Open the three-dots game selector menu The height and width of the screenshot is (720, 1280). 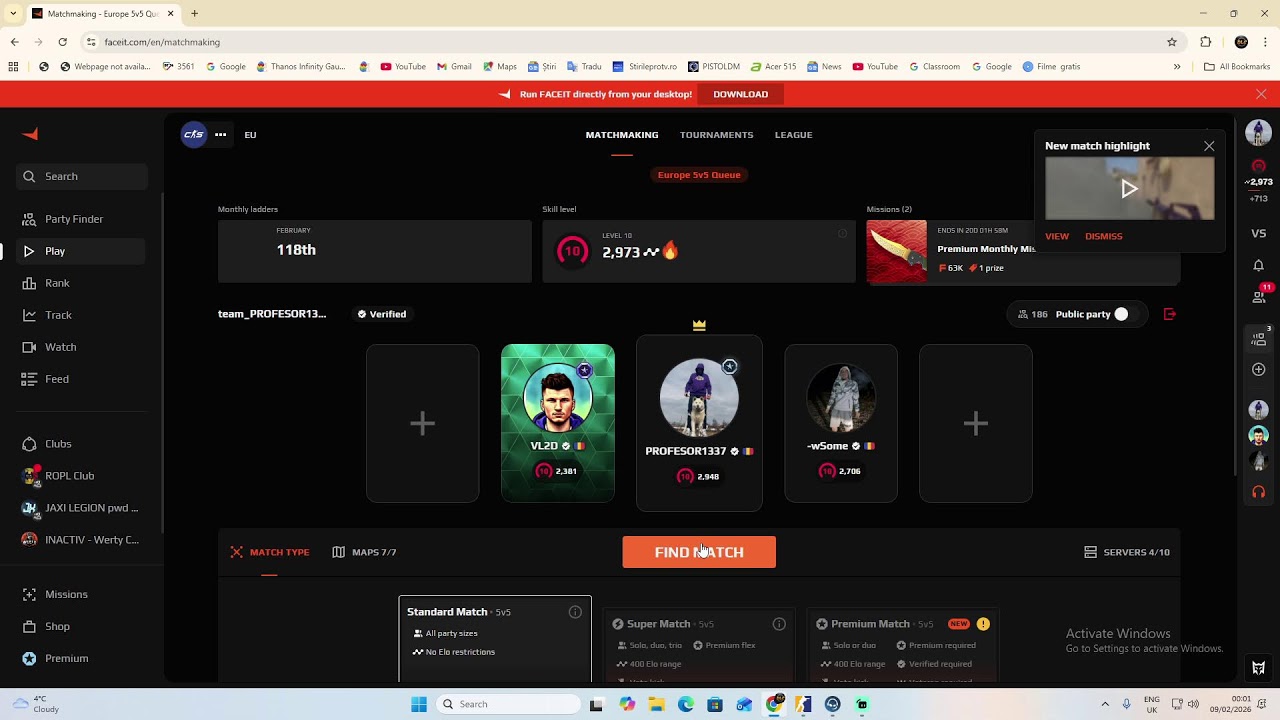click(x=220, y=134)
